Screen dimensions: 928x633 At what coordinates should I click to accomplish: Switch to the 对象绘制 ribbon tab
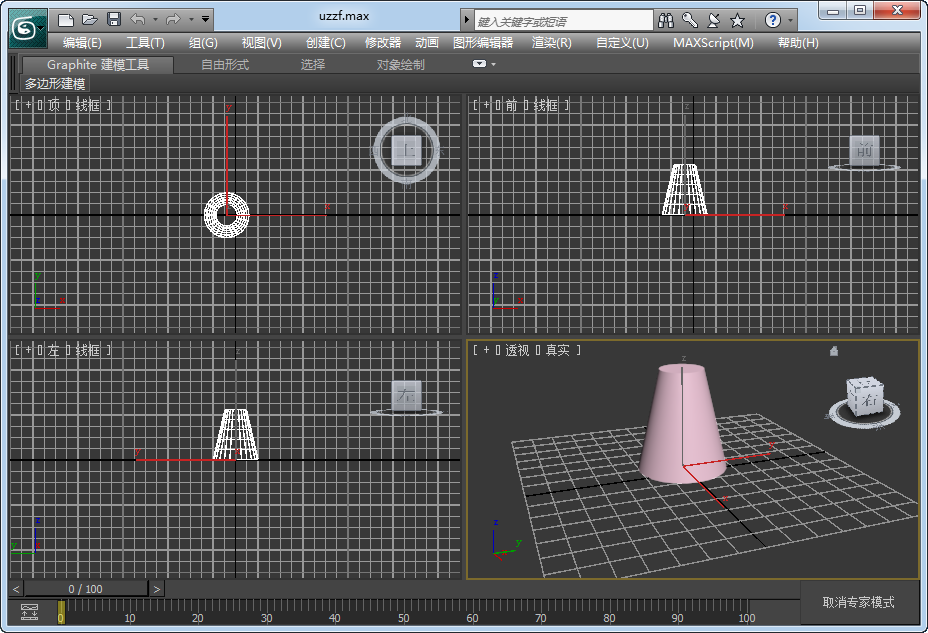401,65
